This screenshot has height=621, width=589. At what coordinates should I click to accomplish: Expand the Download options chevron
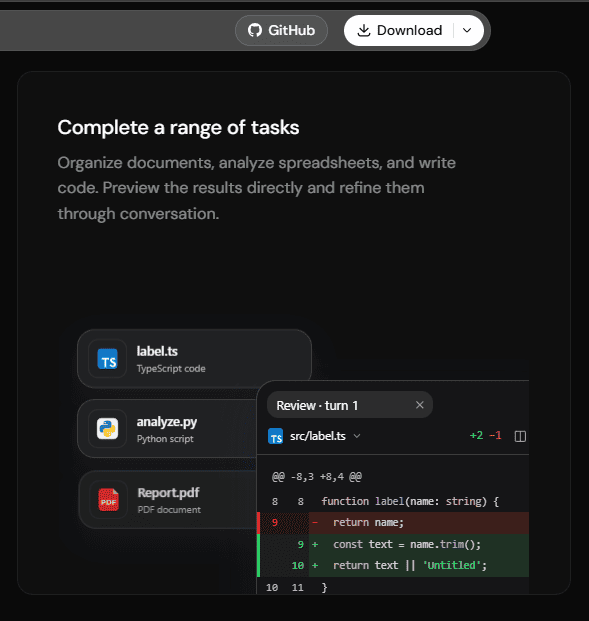(x=467, y=30)
